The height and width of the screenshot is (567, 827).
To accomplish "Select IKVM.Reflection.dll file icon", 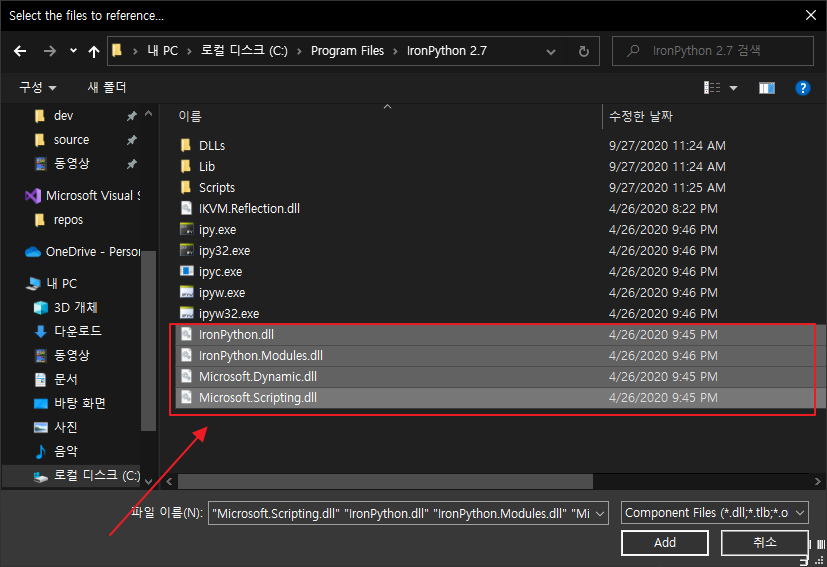I will click(x=186, y=208).
